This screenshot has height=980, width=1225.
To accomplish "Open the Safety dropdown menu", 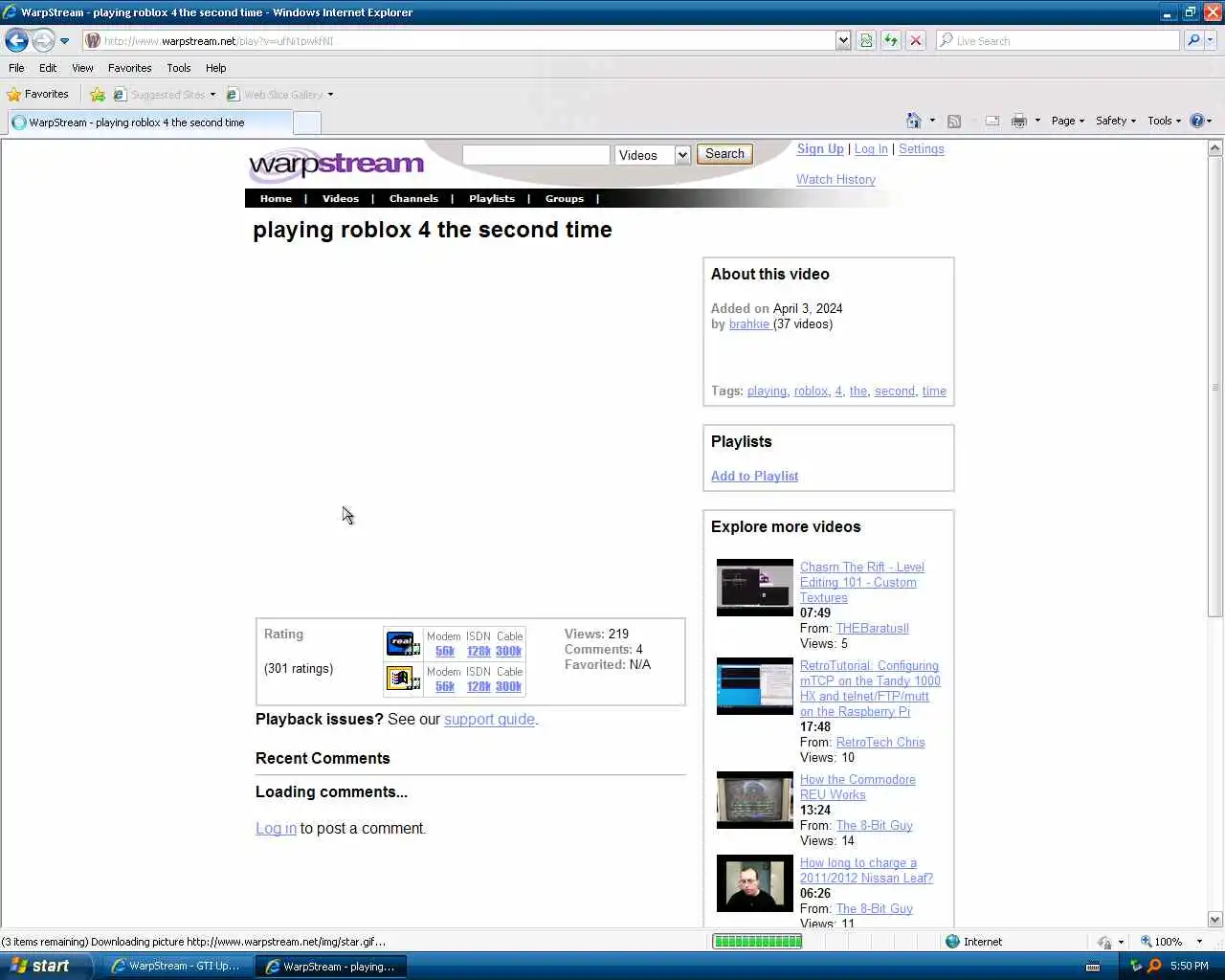I will coord(1115,121).
